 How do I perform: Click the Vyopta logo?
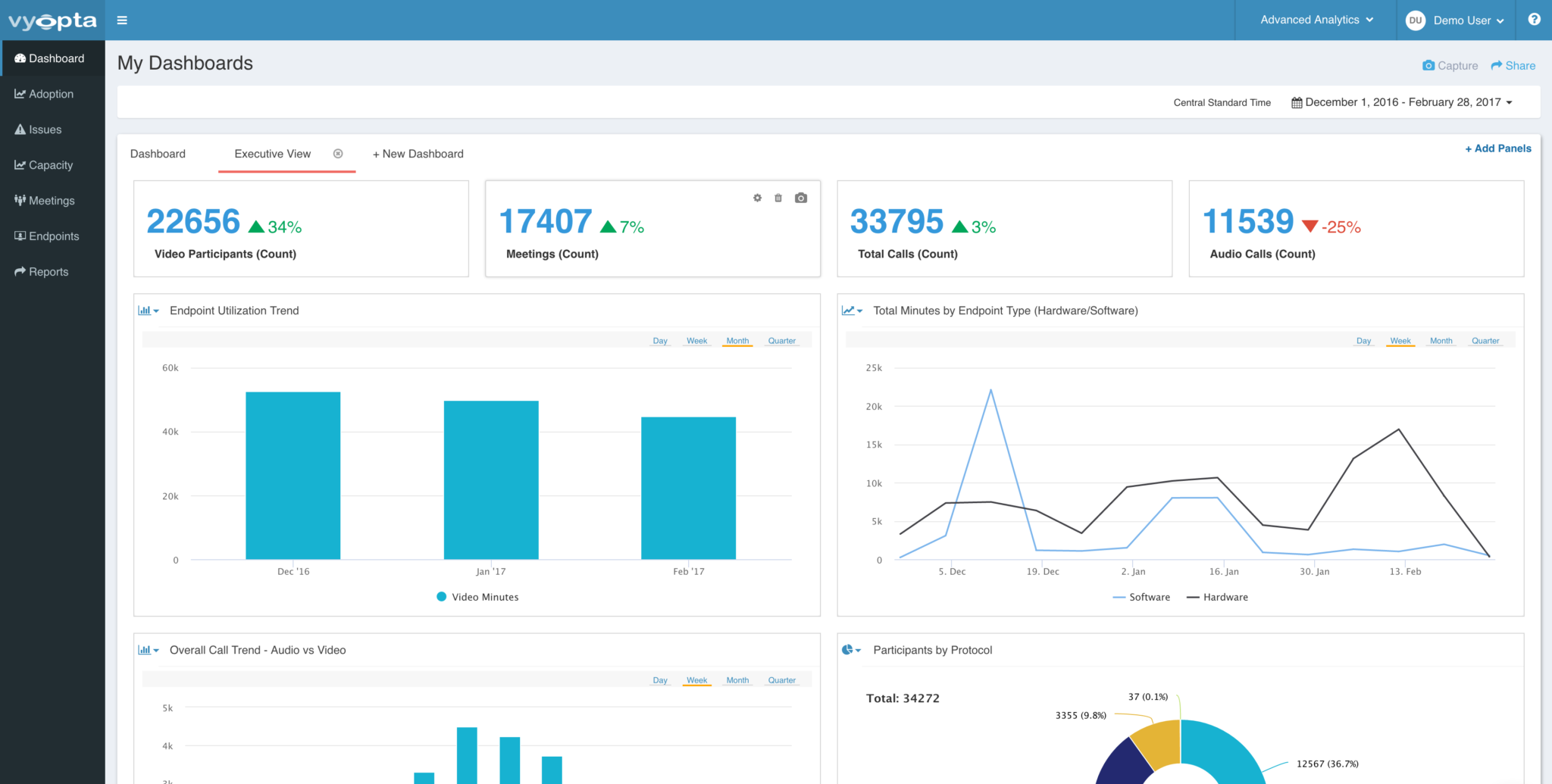click(52, 20)
